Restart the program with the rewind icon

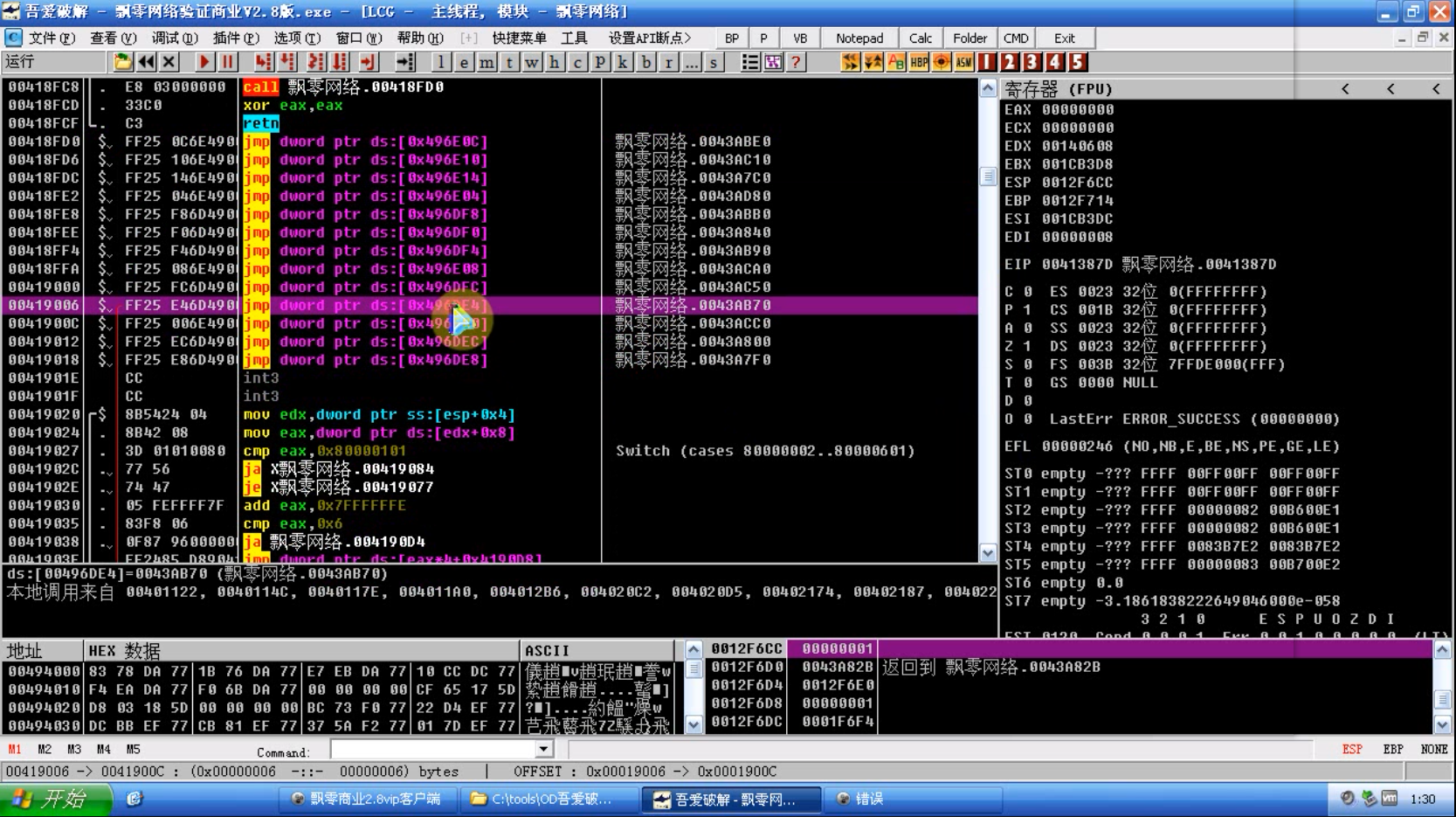[146, 62]
